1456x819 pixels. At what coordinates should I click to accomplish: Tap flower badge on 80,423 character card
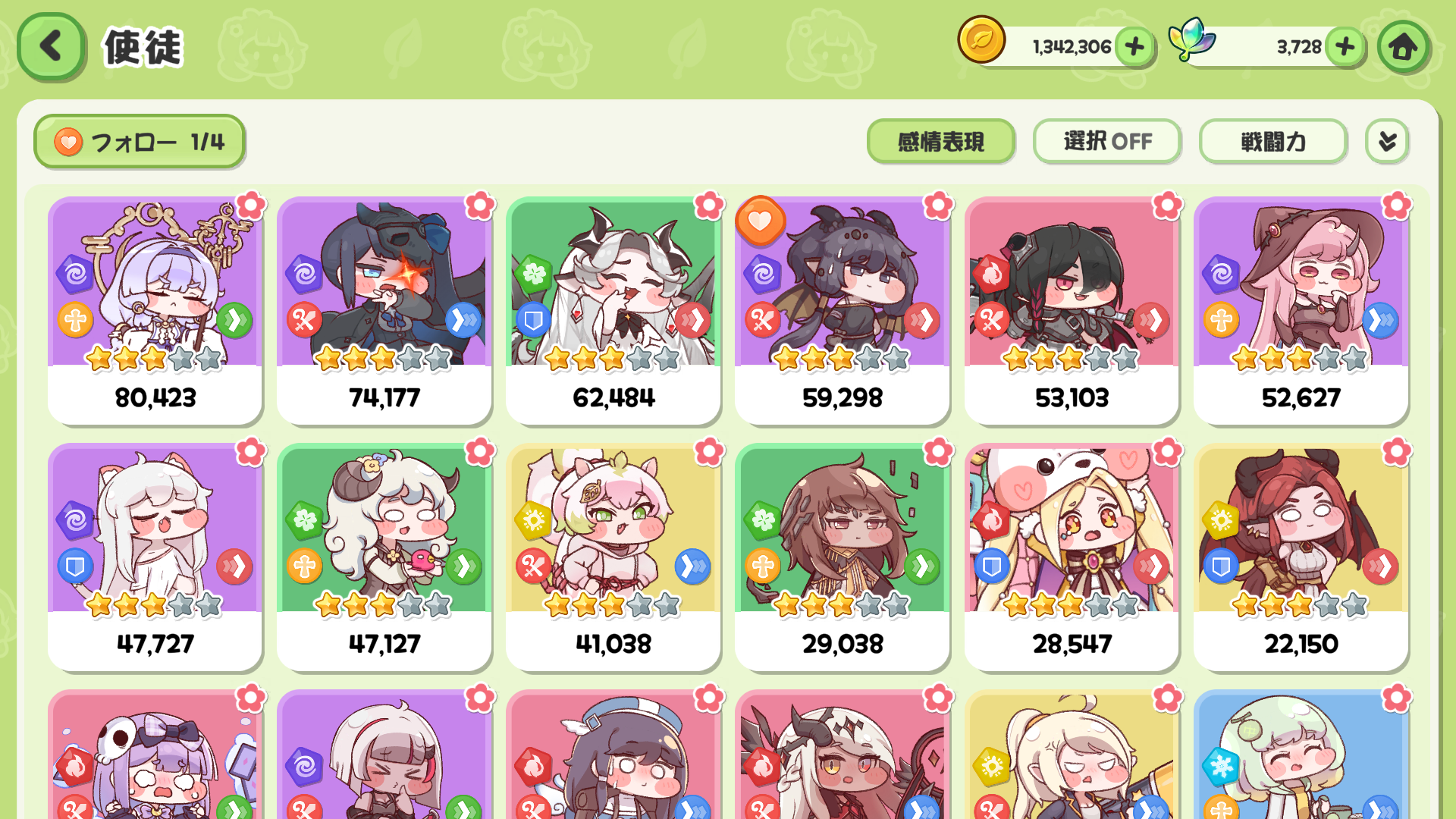(x=250, y=205)
